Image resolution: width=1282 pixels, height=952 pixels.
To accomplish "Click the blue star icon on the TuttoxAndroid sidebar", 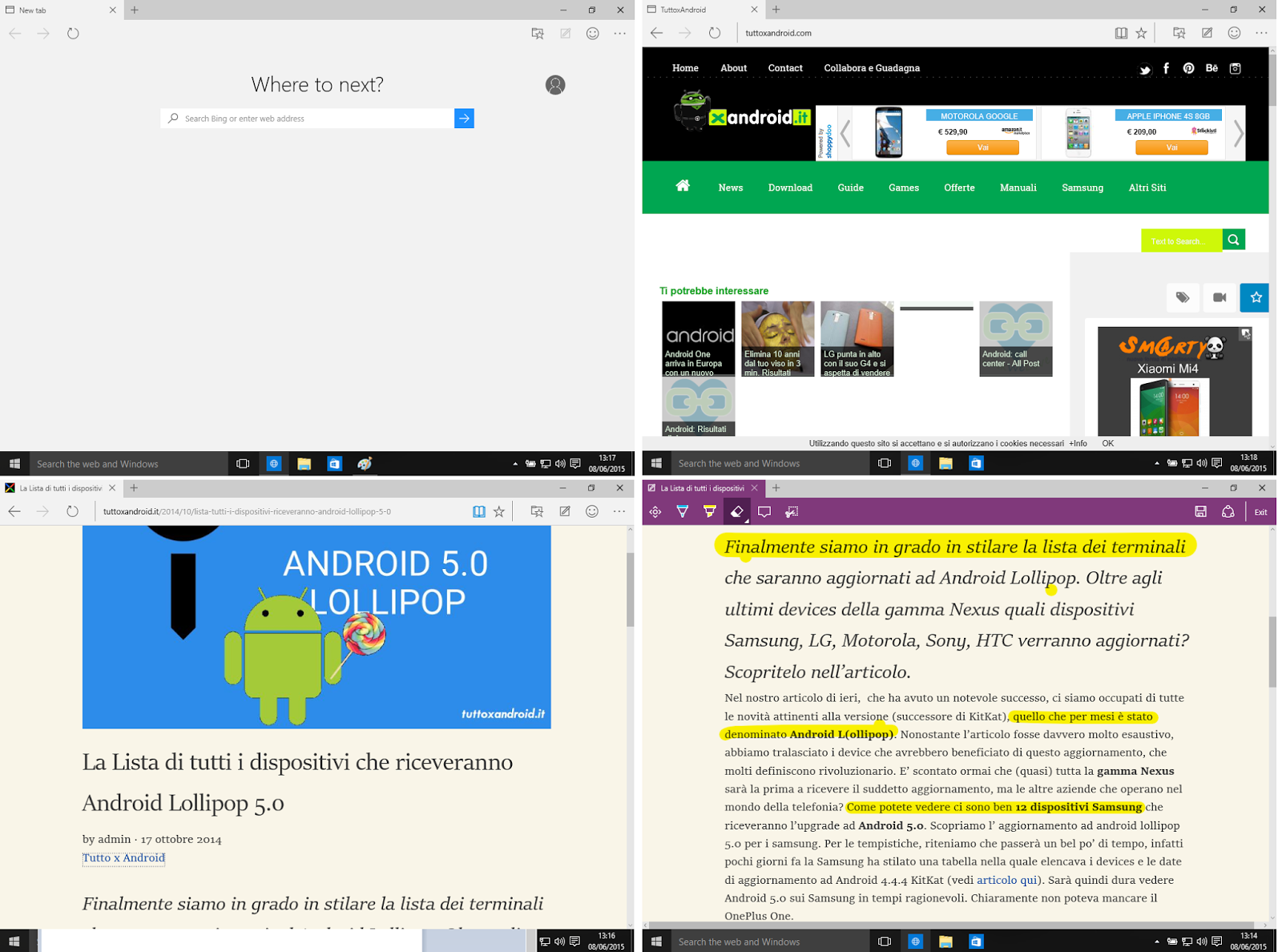I will pos(1256,297).
